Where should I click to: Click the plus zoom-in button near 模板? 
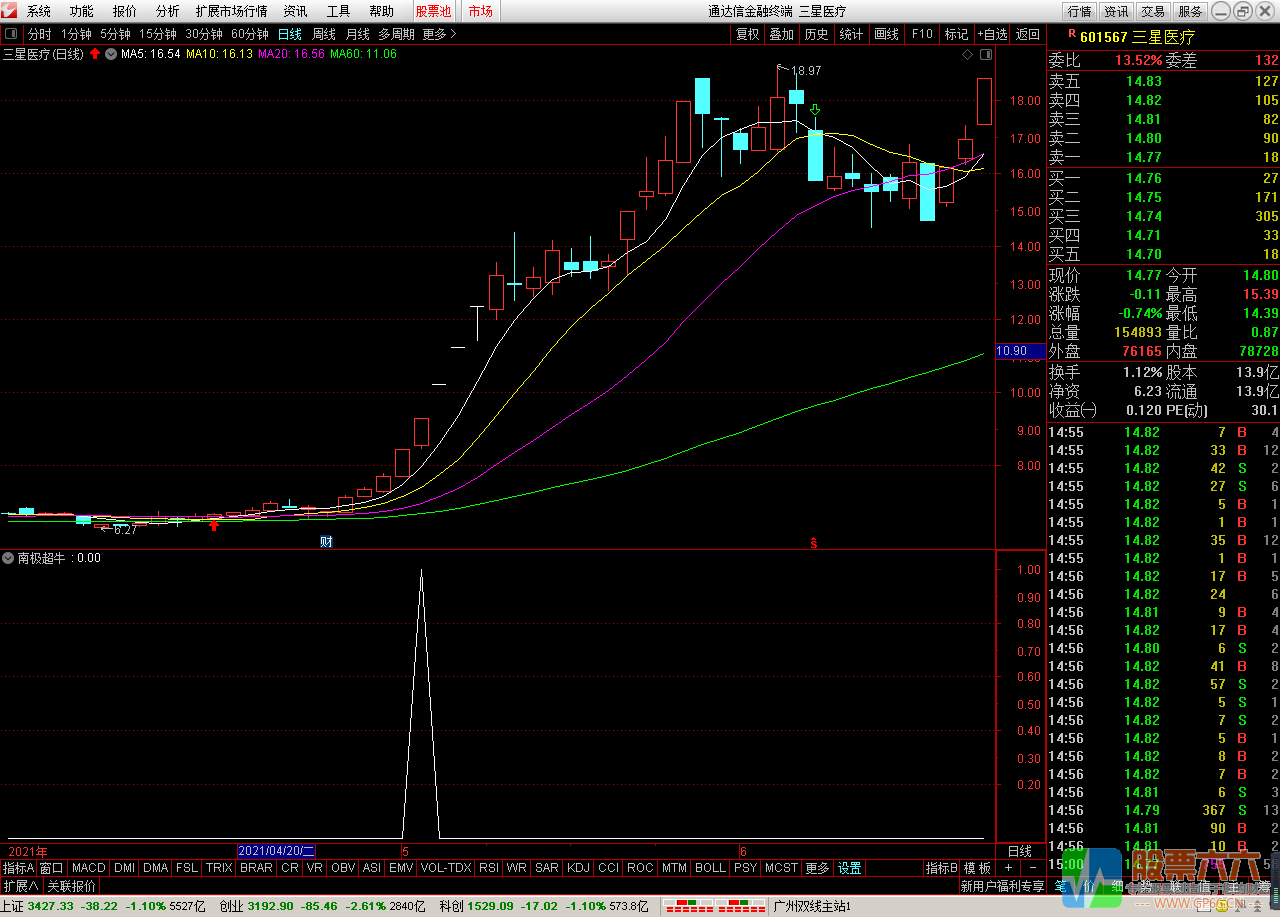[x=1008, y=868]
